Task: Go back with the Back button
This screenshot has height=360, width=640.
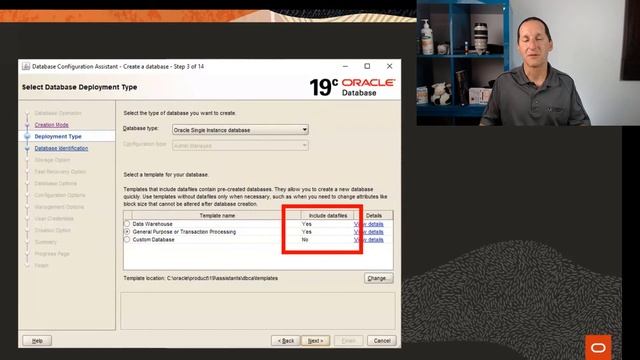Action: click(286, 340)
